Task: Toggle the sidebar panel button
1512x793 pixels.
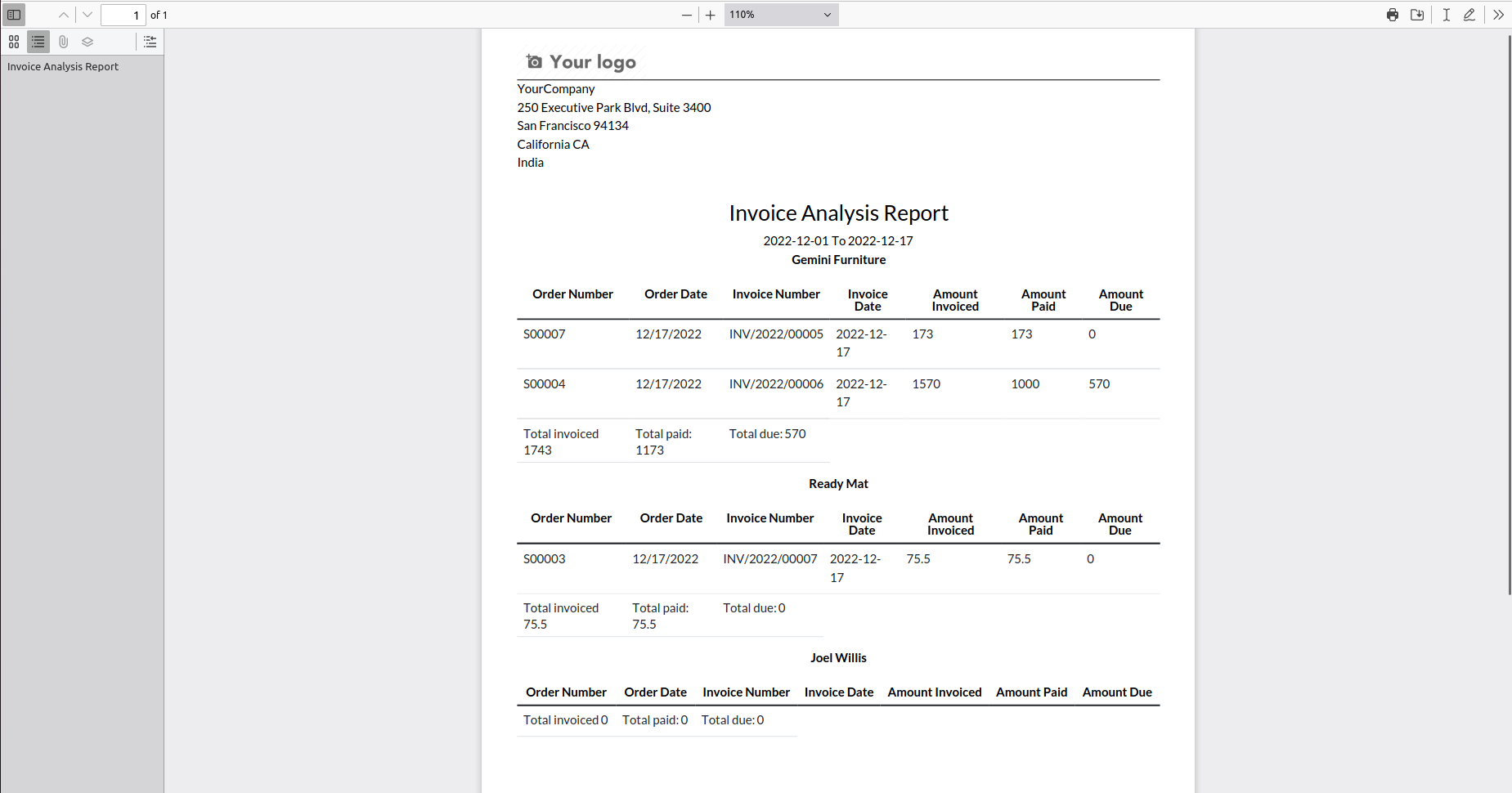Action: point(14,15)
